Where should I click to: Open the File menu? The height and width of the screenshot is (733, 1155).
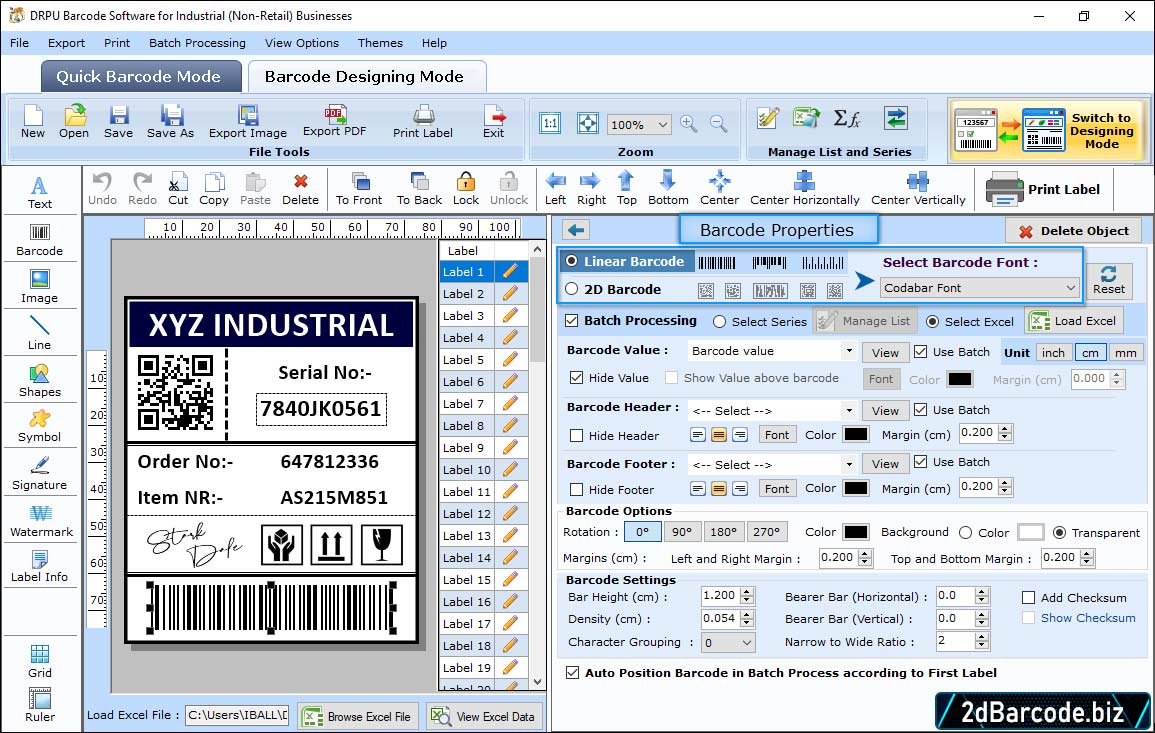pyautogui.click(x=19, y=43)
